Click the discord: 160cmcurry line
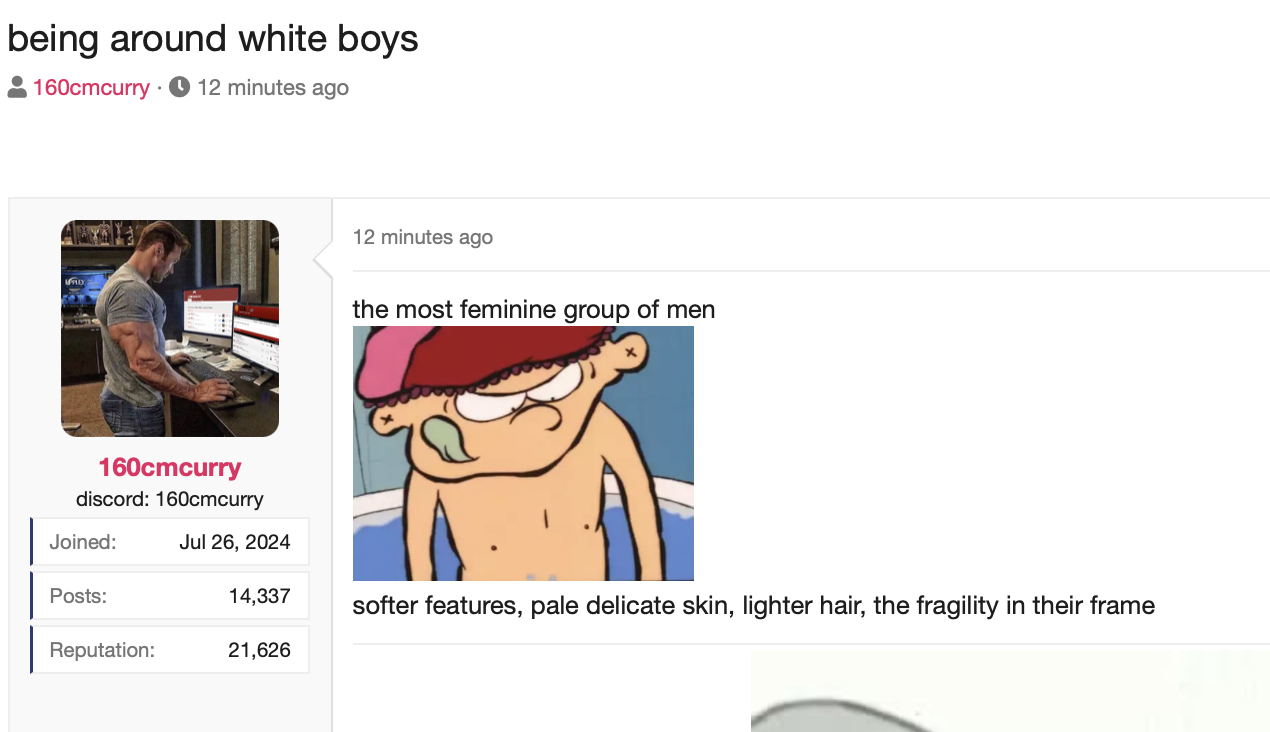 point(170,499)
